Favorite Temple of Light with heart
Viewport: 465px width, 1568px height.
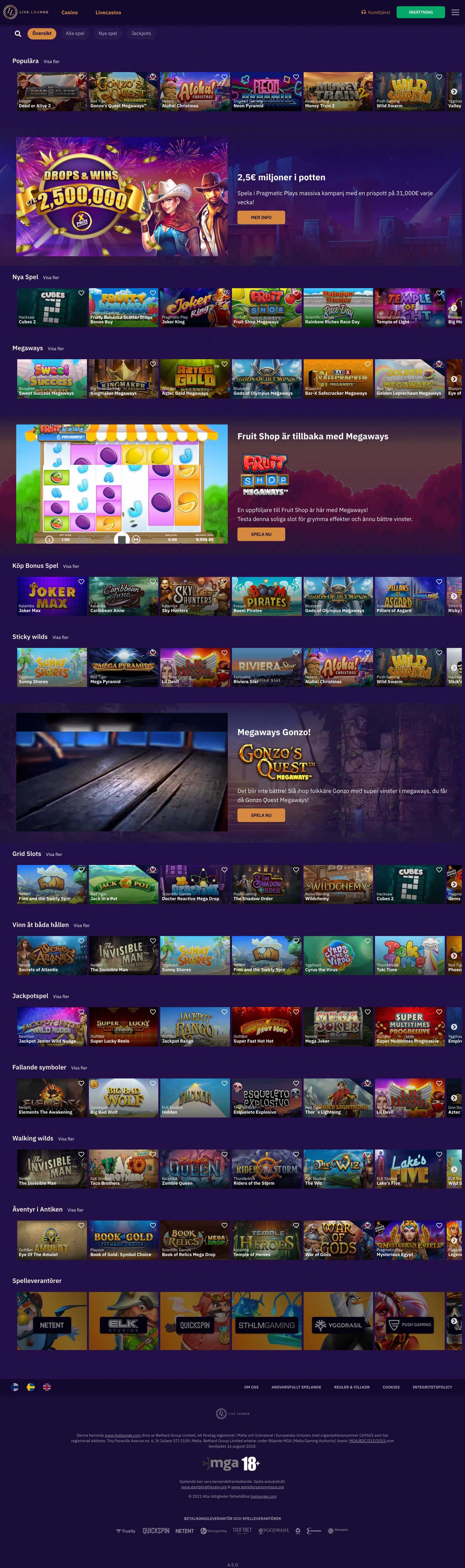point(439,294)
